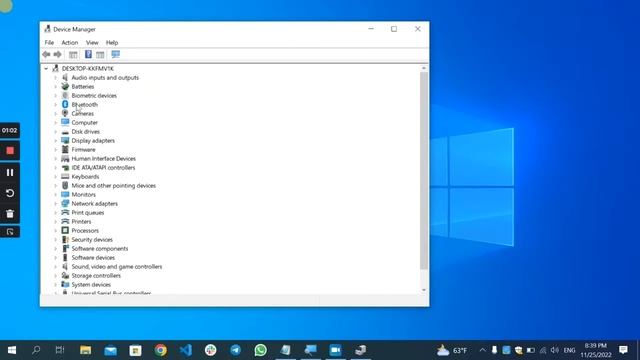Open the File menu

tap(49, 42)
